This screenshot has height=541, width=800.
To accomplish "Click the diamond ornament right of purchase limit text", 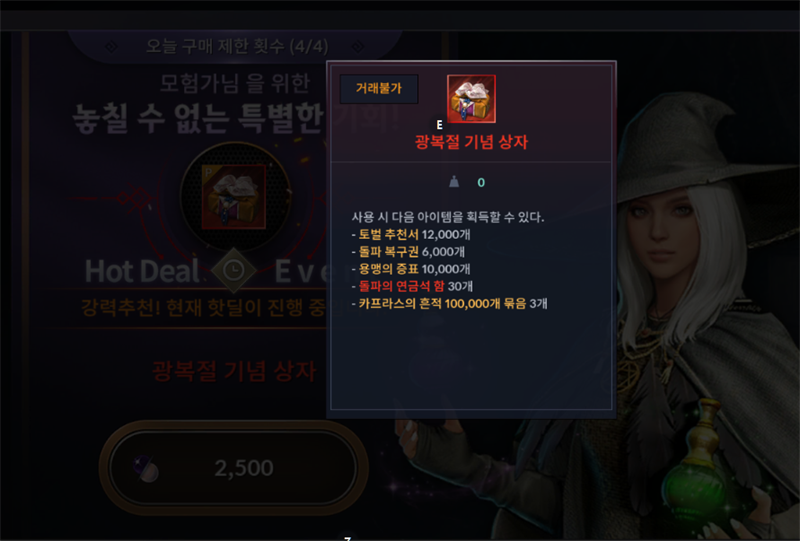I will (358, 47).
